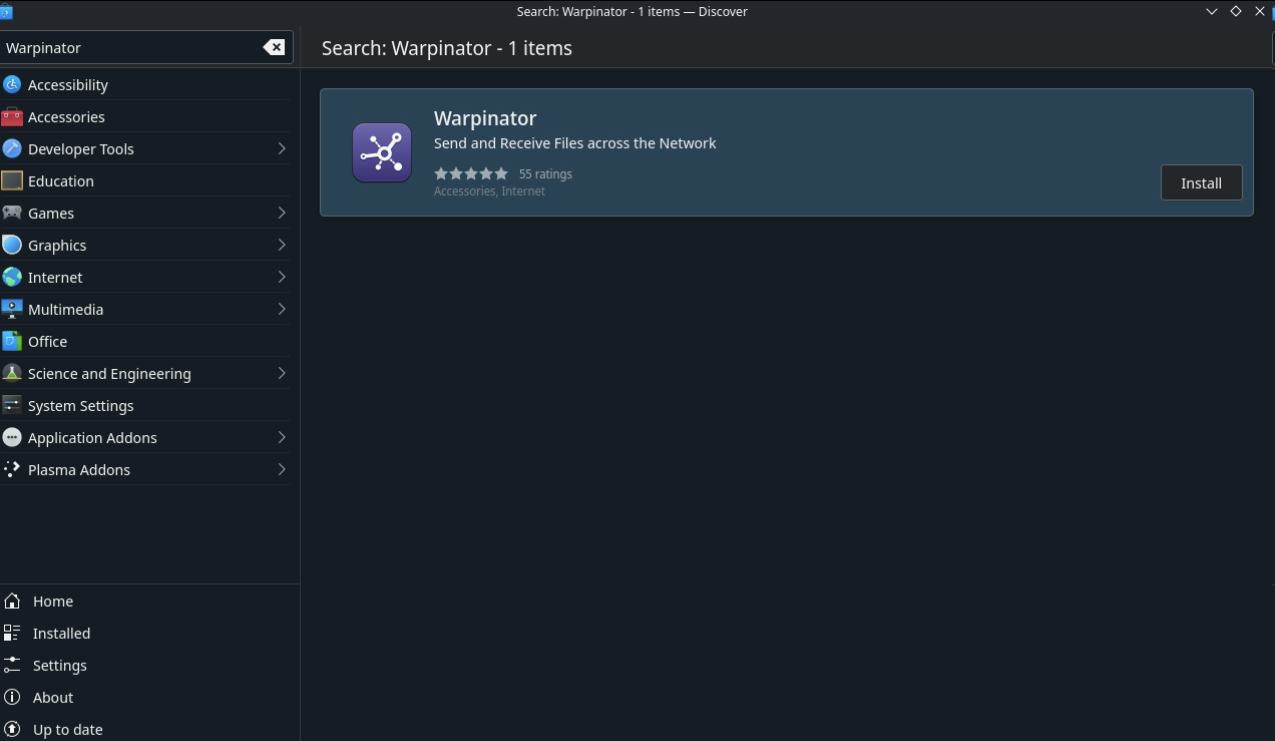This screenshot has height=741, width=1275.
Task: Click the About info icon
Action: point(12,697)
